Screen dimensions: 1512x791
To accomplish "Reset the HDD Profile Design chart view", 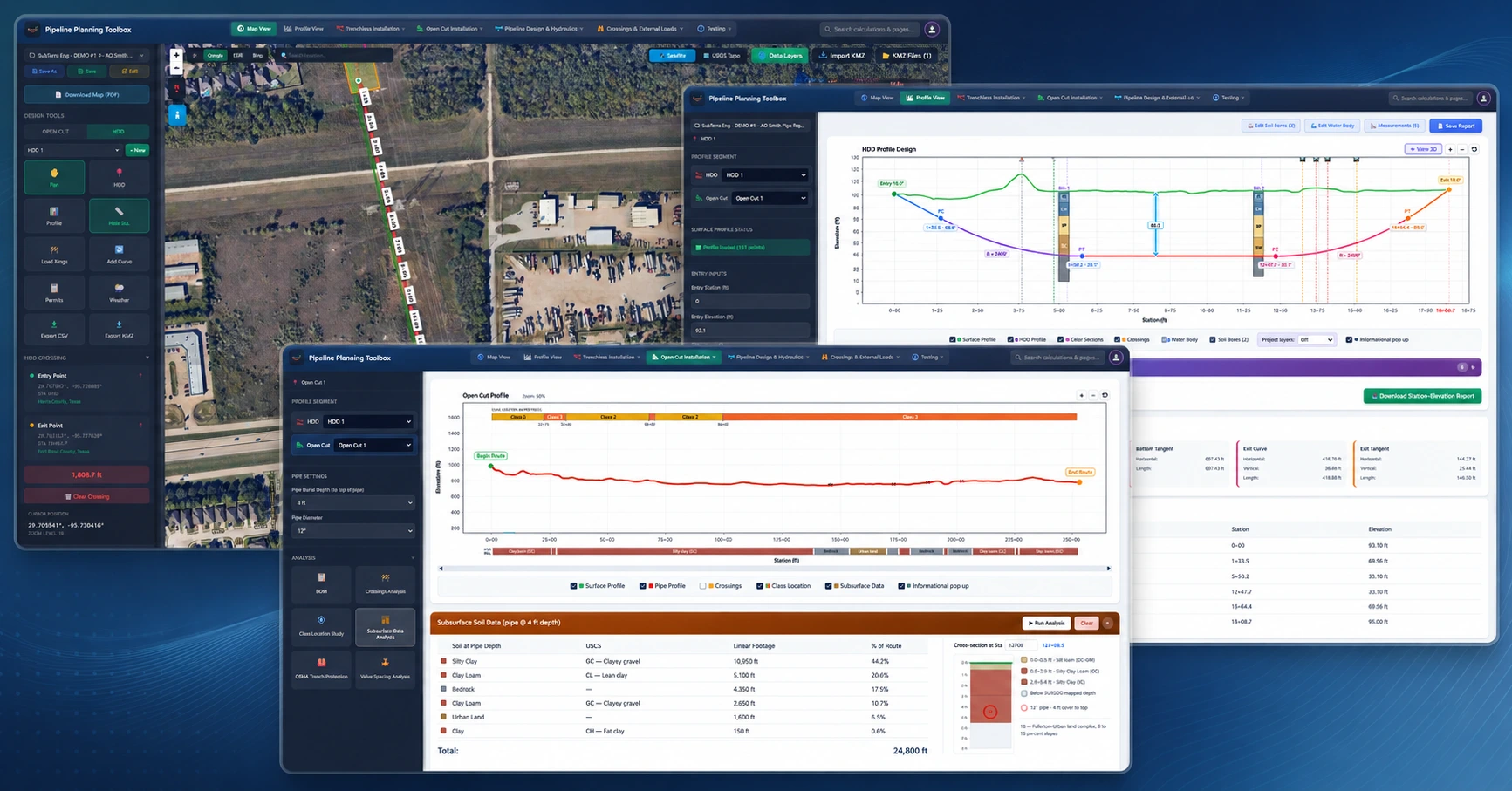I will pyautogui.click(x=1474, y=149).
